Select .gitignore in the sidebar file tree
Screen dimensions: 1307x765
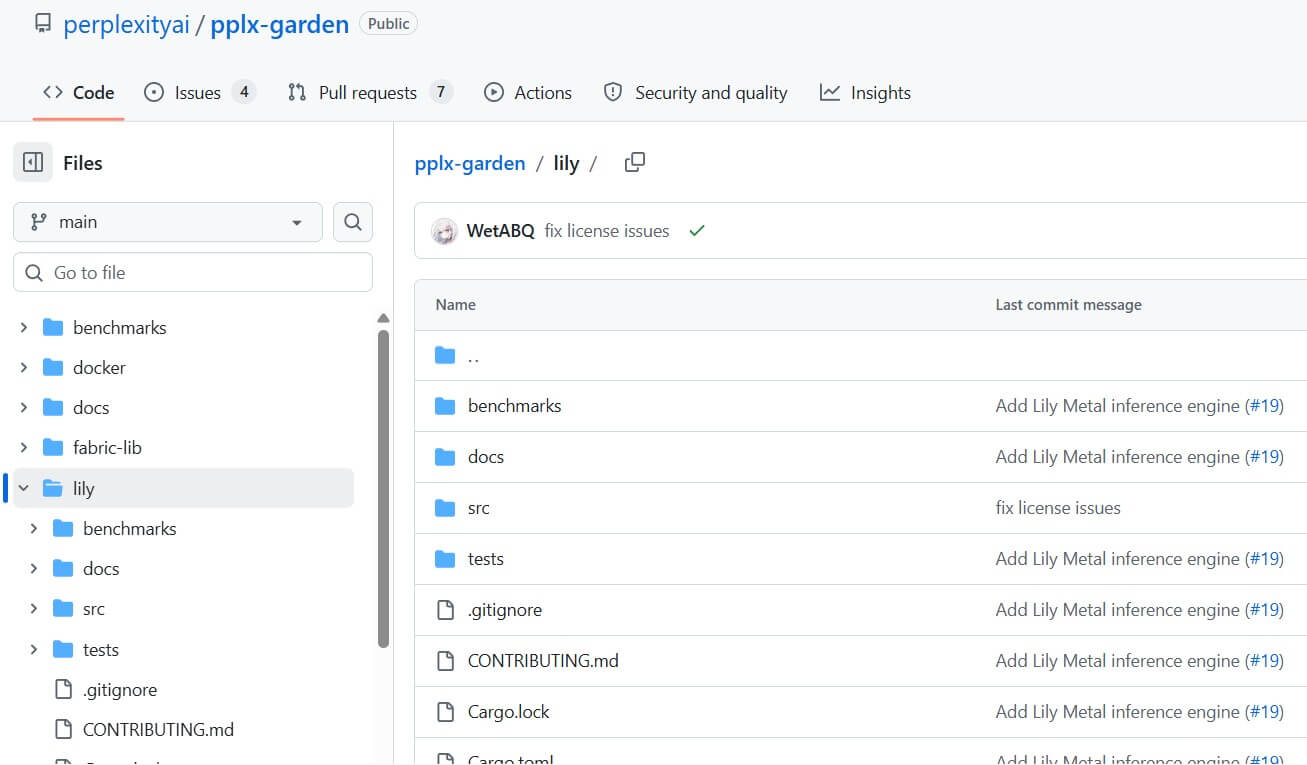pyautogui.click(x=120, y=690)
